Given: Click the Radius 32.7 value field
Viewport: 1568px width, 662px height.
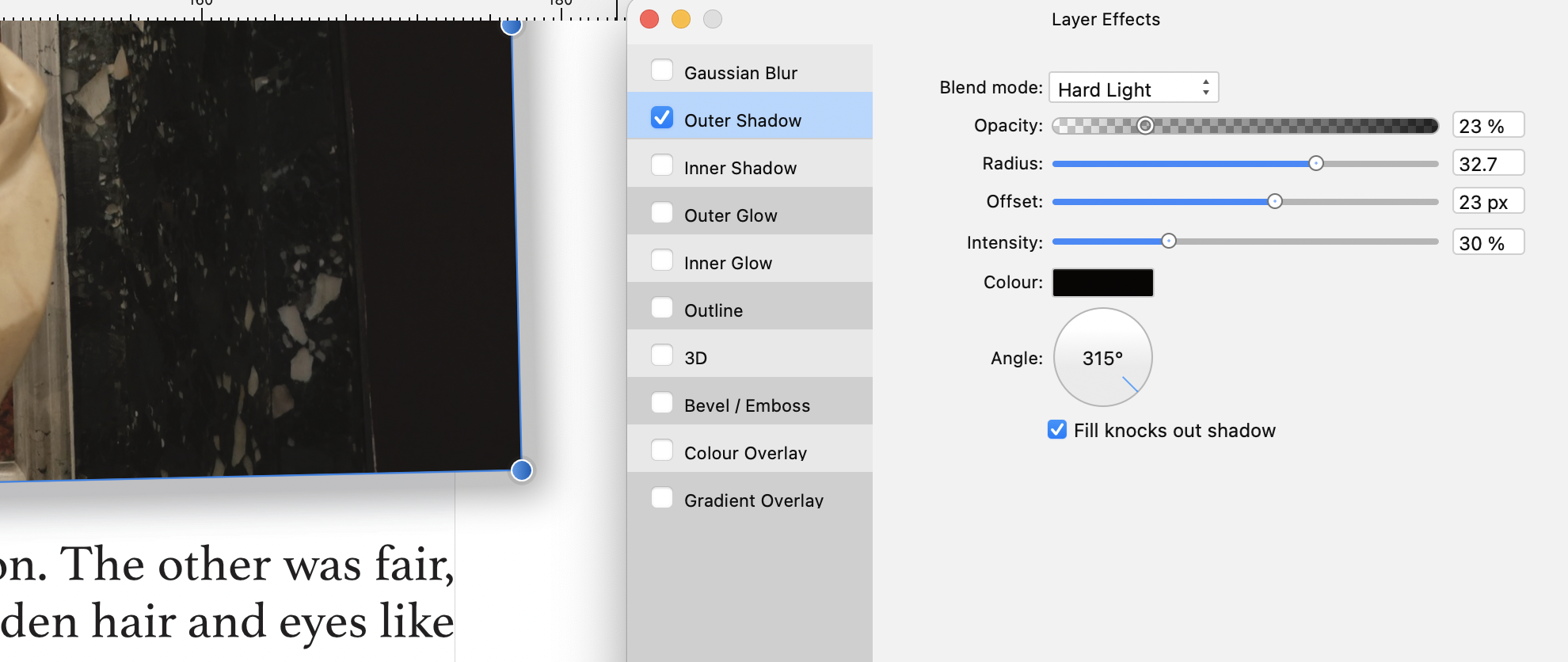Looking at the screenshot, I should 1489,163.
